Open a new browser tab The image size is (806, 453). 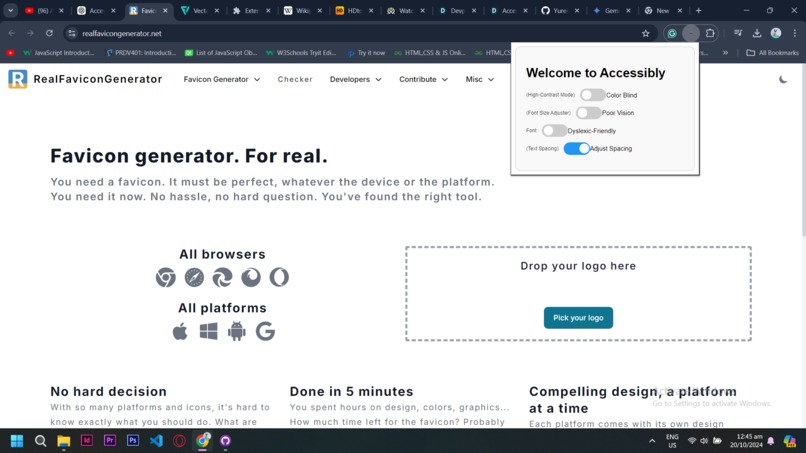pyautogui.click(x=698, y=10)
